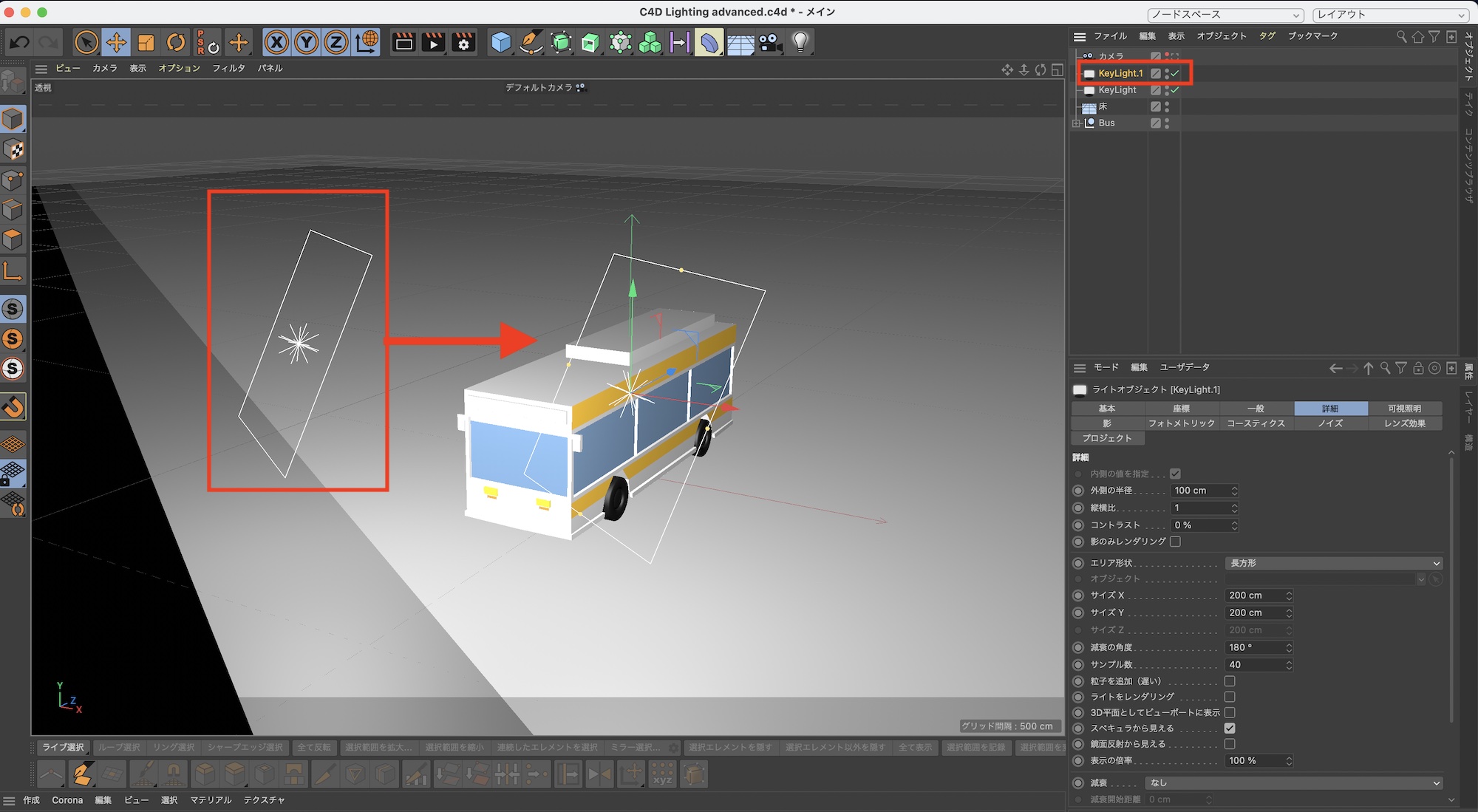Open the フィルタ viewport menu
Image resolution: width=1478 pixels, height=812 pixels.
(x=228, y=68)
